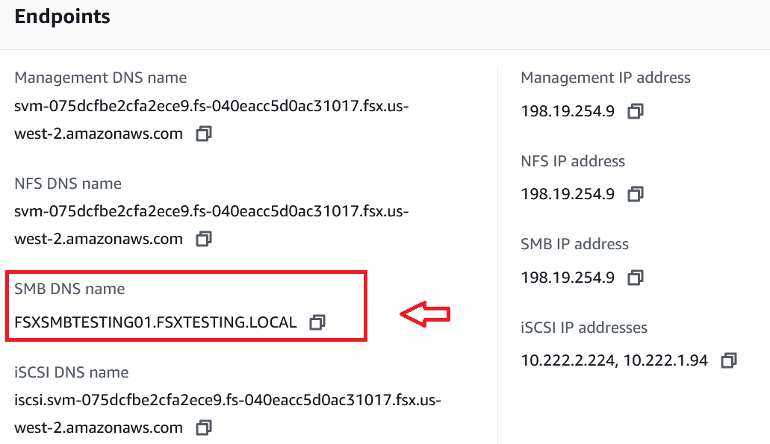Copy the Management IP address
The width and height of the screenshot is (770, 444).
click(x=635, y=111)
